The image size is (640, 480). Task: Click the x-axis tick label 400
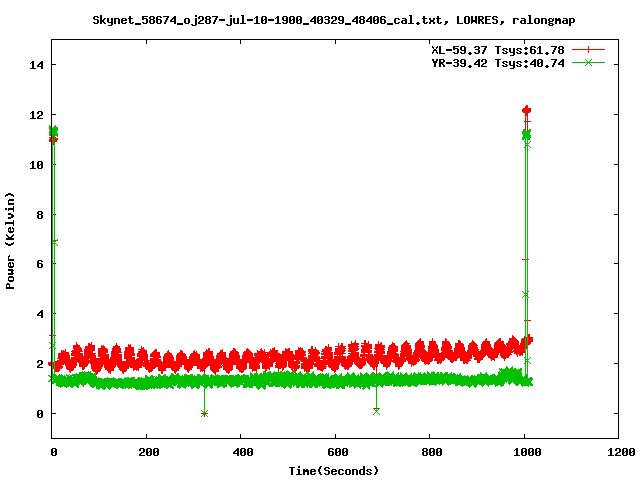coord(243,452)
